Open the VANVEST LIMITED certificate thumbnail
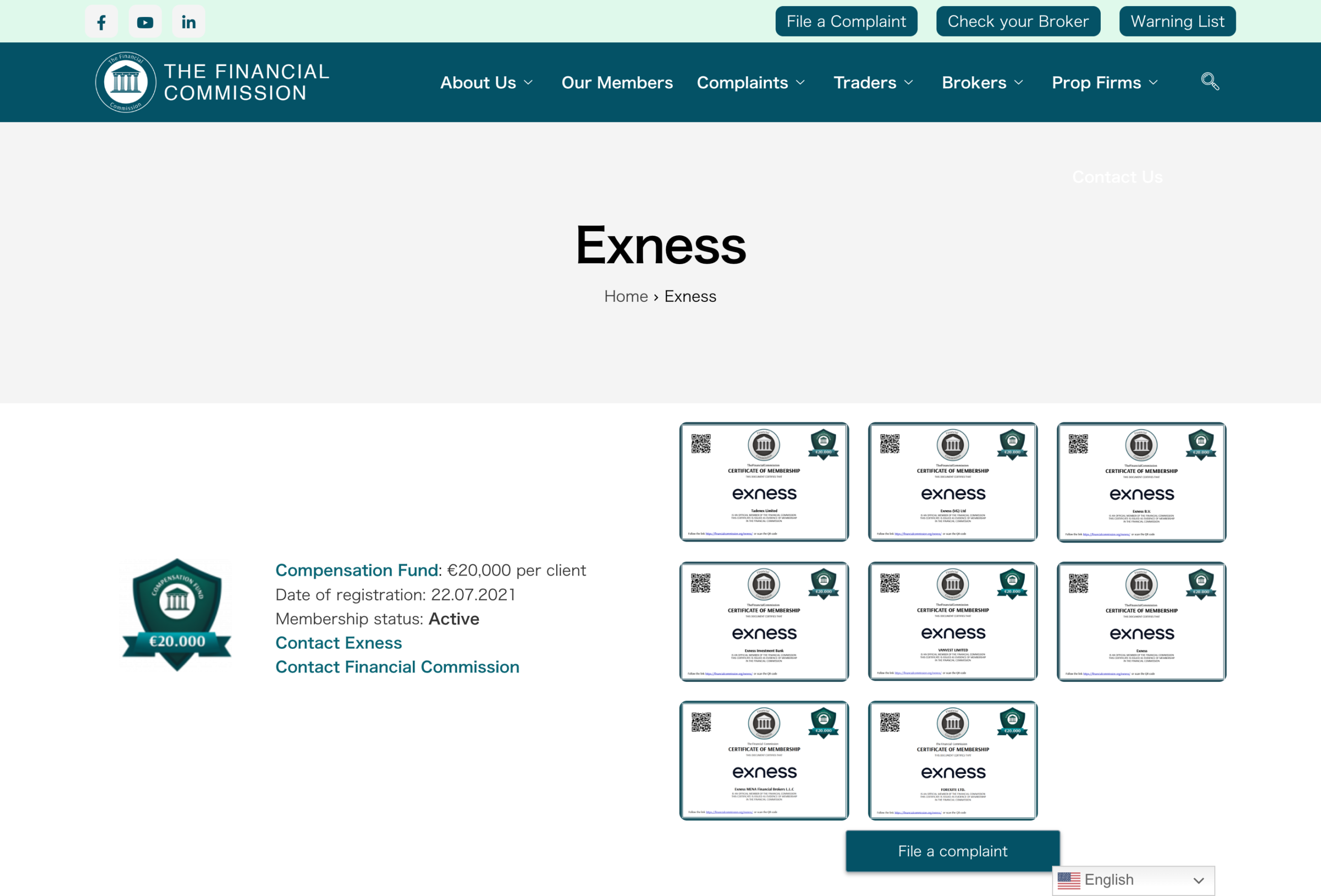Image resolution: width=1321 pixels, height=896 pixels. pos(952,621)
